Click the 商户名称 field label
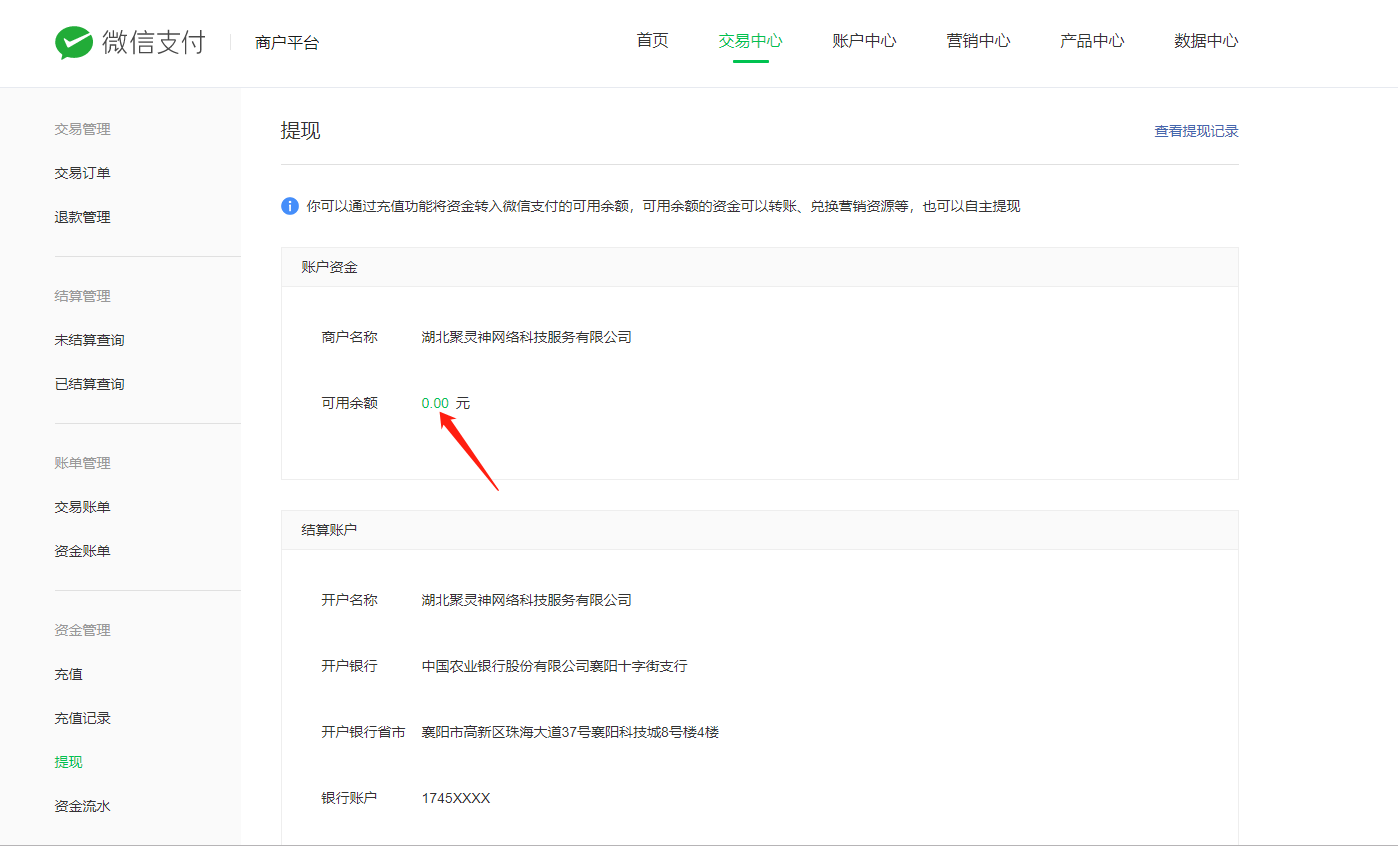The width and height of the screenshot is (1398, 846). tap(349, 337)
